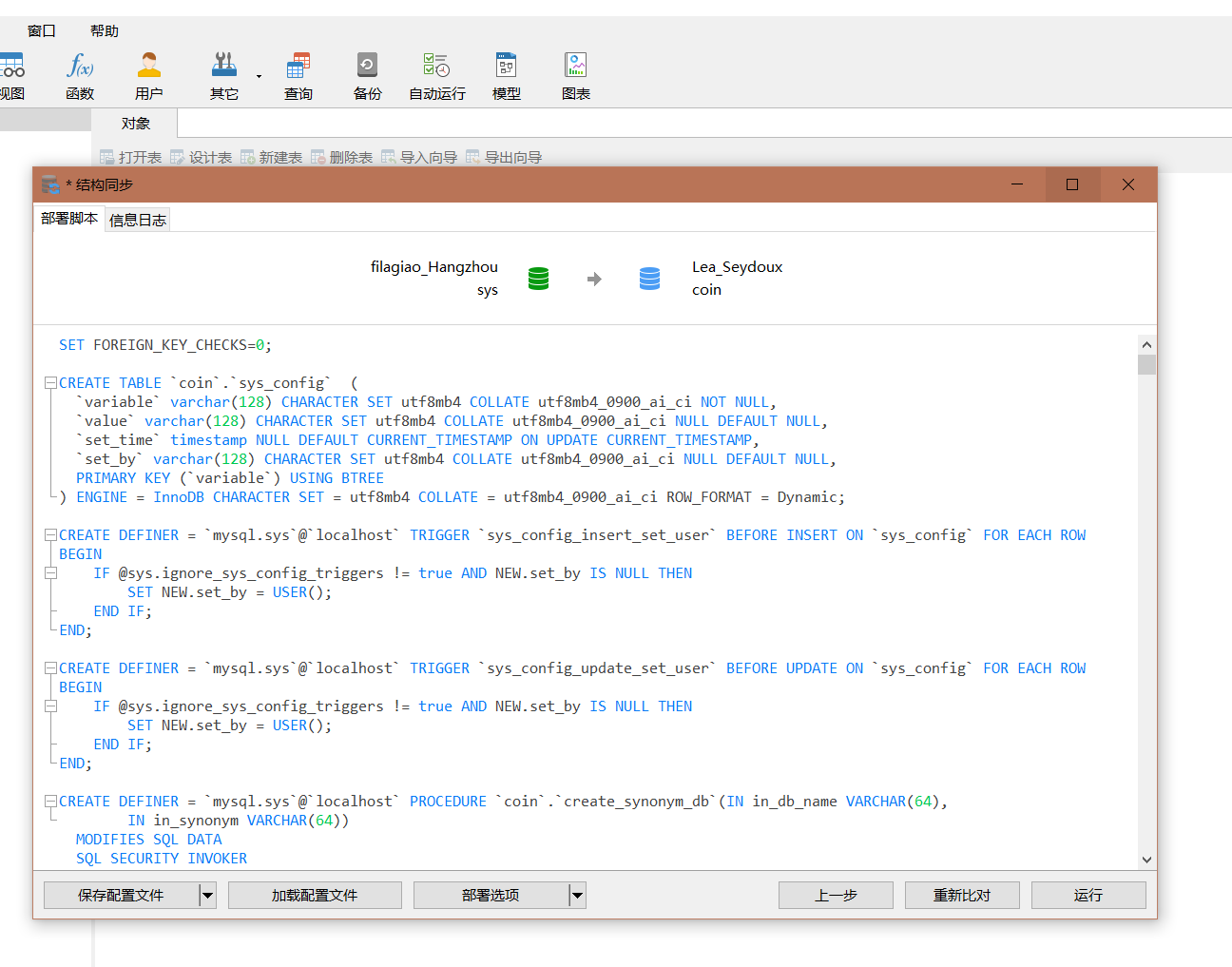
Task: Select the 对象 tab
Action: [x=135, y=124]
